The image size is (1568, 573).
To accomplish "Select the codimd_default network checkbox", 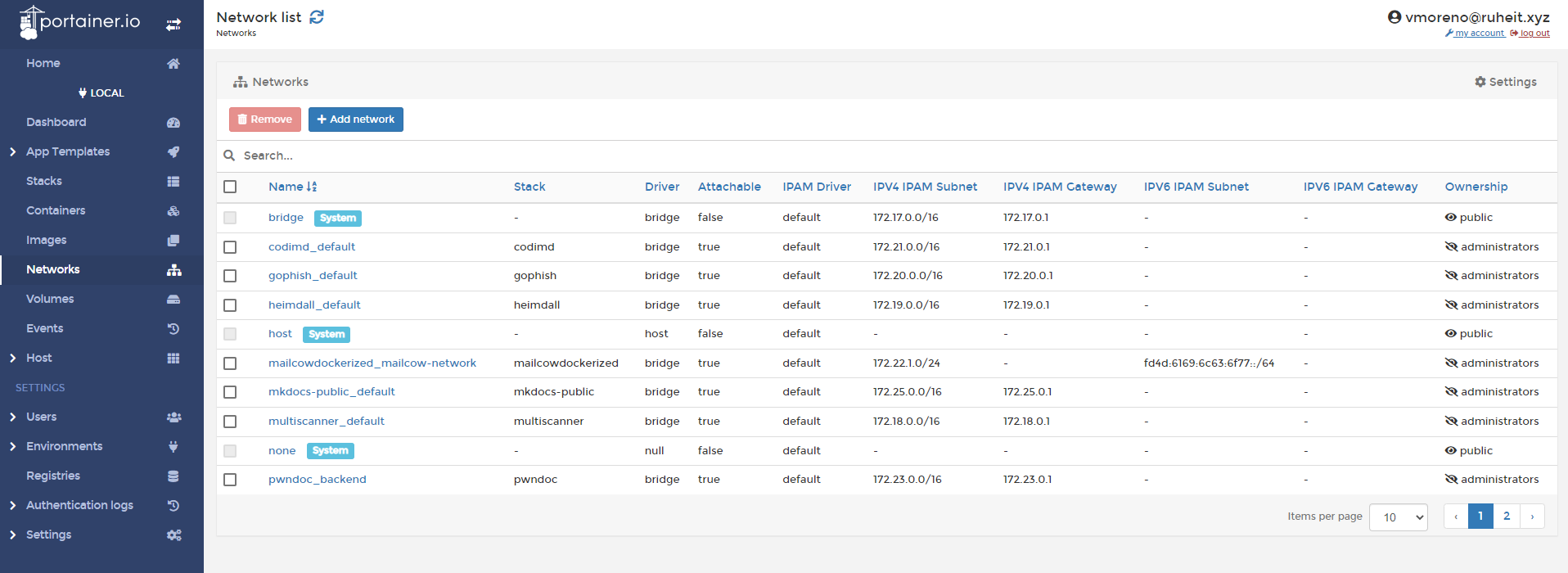I will coord(230,247).
